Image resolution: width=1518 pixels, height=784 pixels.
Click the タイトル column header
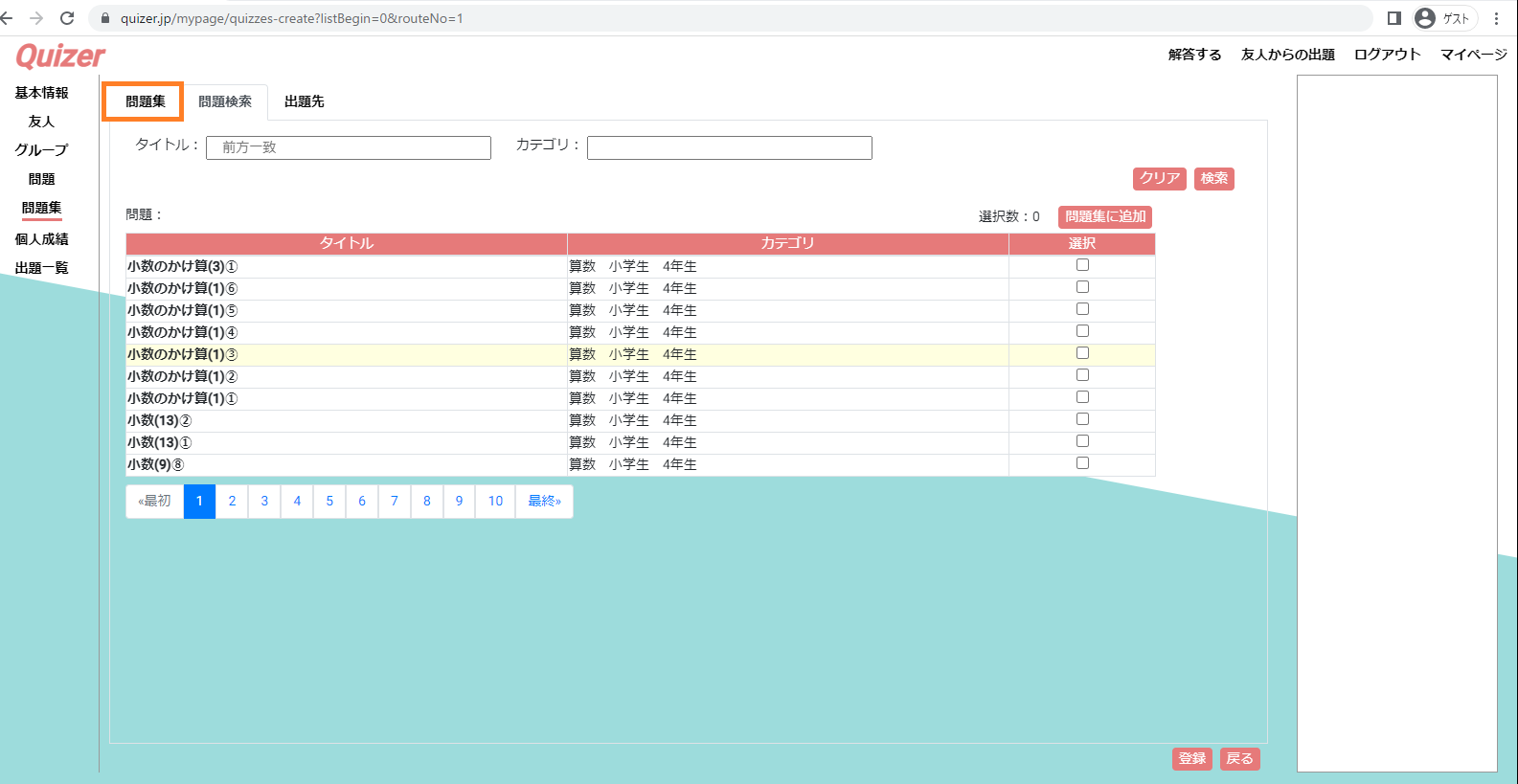347,243
